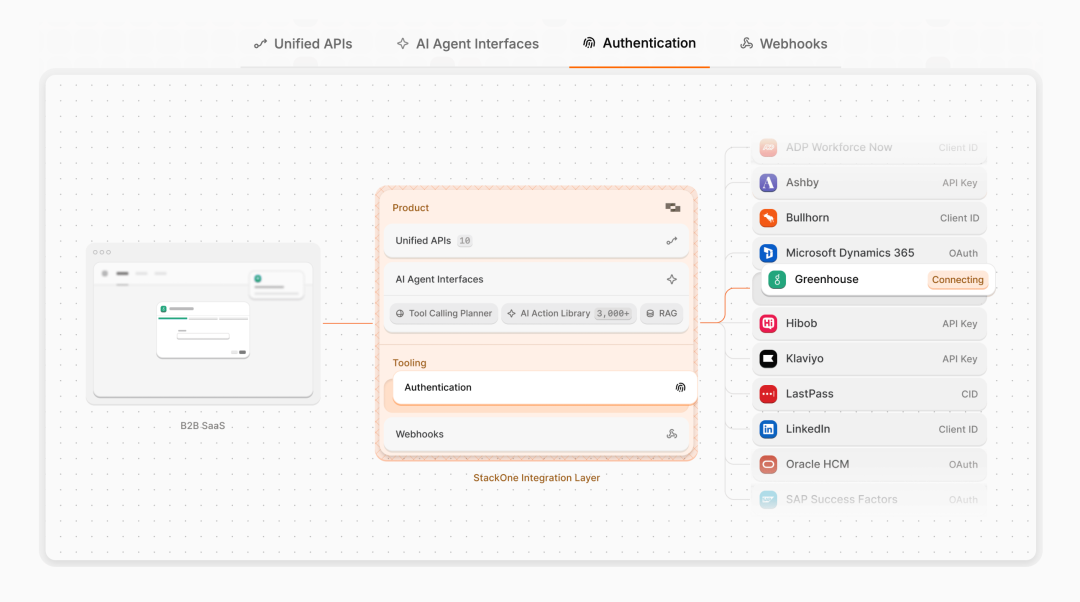Click the B2B SaaS caption
This screenshot has width=1080, height=602.
202,426
